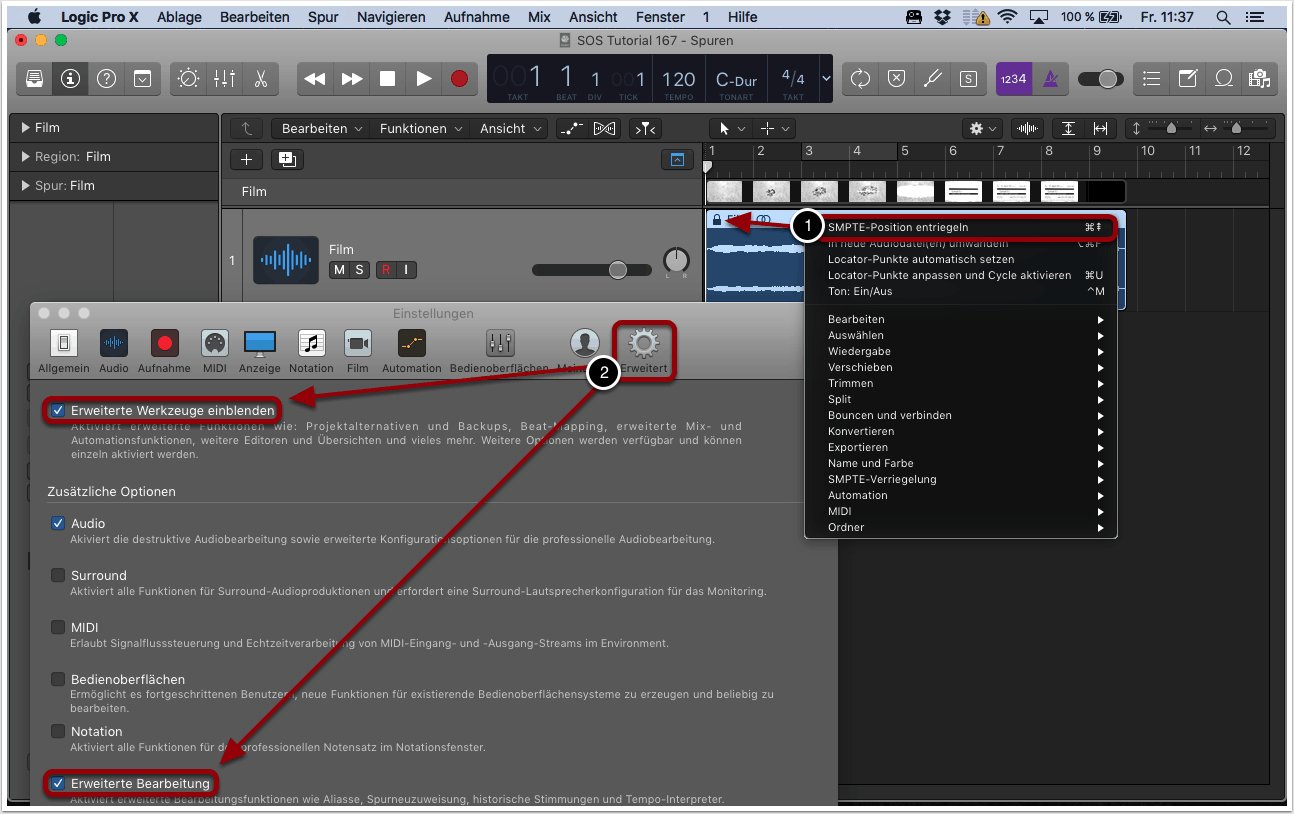Image resolution: width=1294 pixels, height=814 pixels.
Task: Open the Mixer from the toolbar
Action: pyautogui.click(x=224, y=79)
